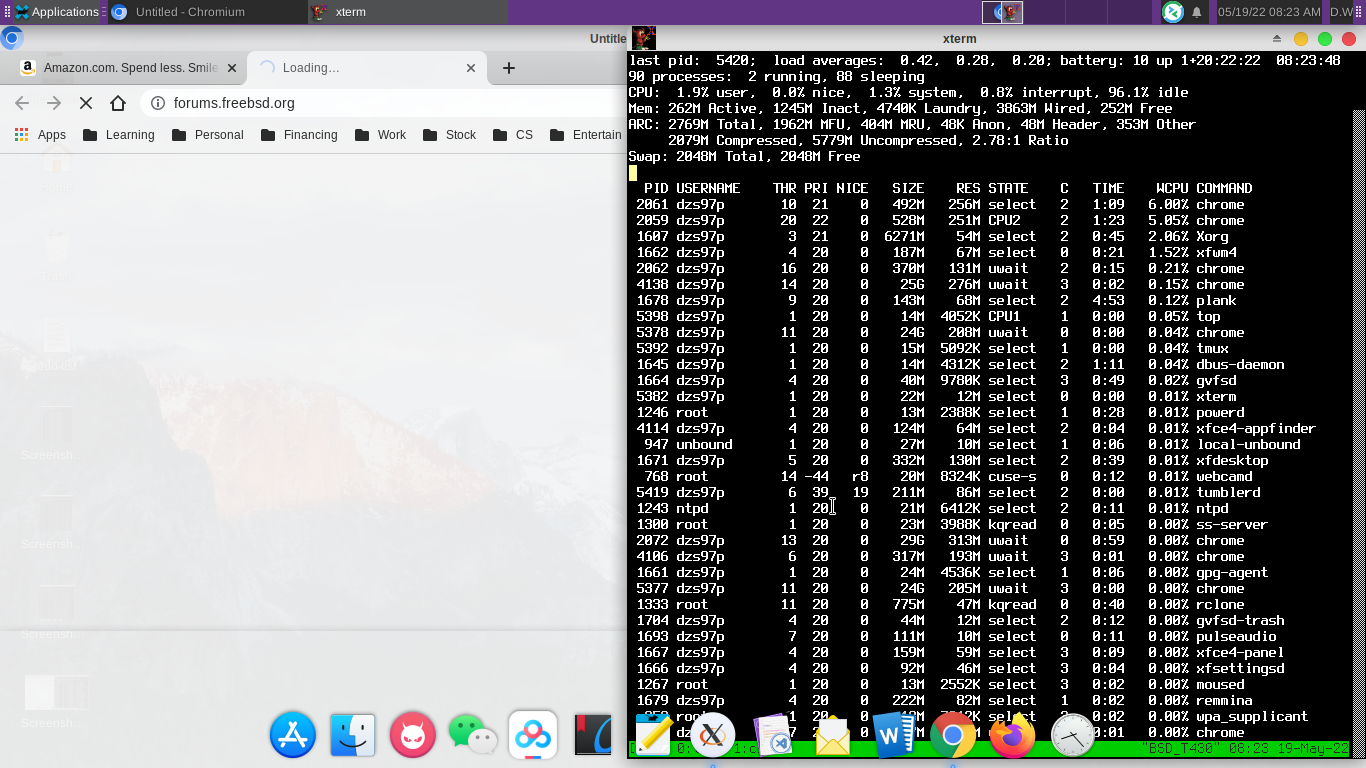Open the clock icon in dock

1072,738
